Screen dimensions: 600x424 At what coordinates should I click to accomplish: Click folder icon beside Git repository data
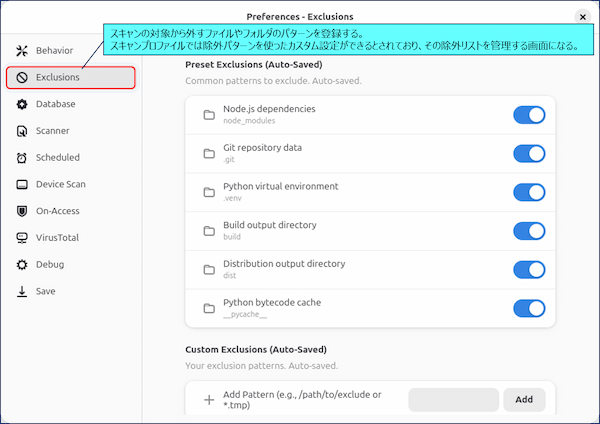tap(209, 153)
